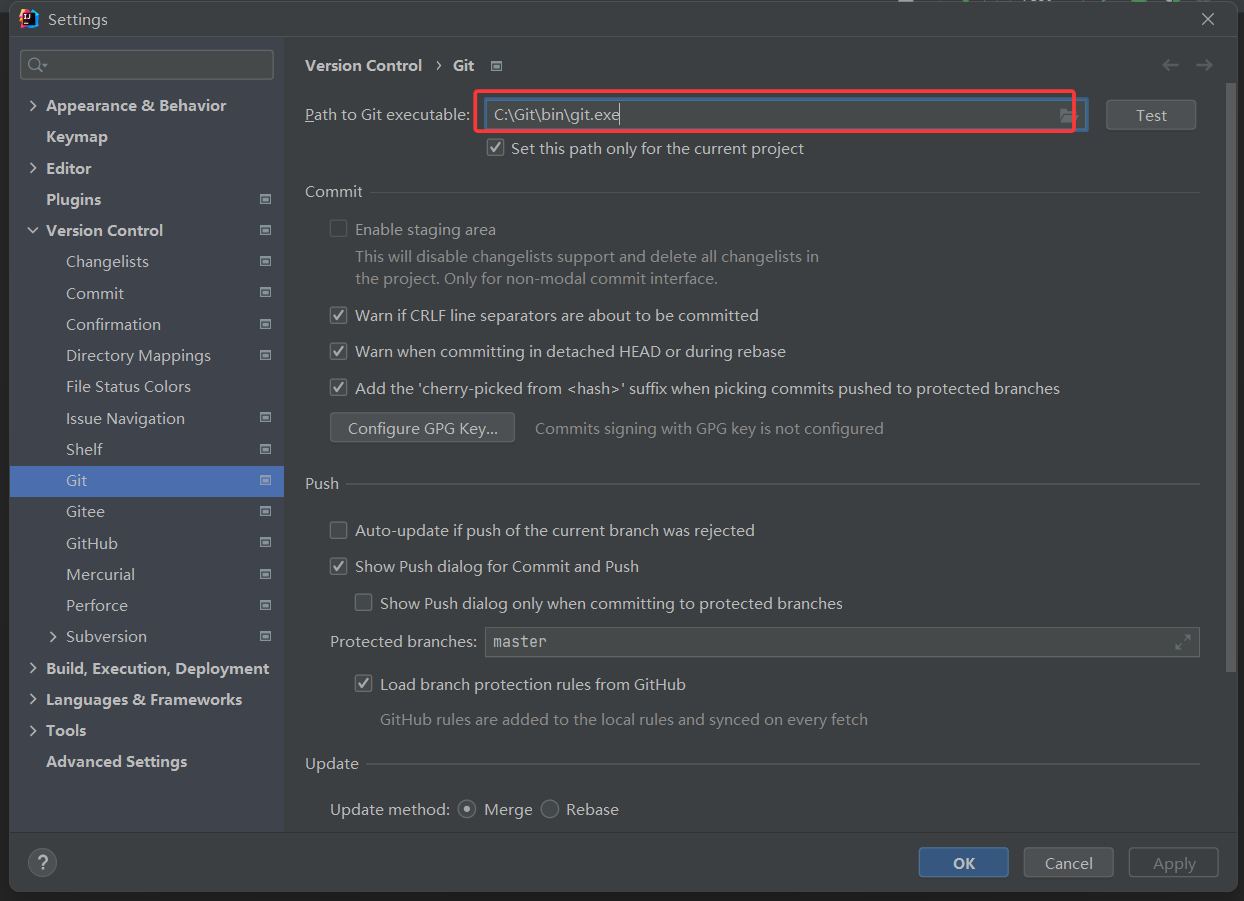Expand the Tools section
The width and height of the screenshot is (1244, 901).
(33, 730)
